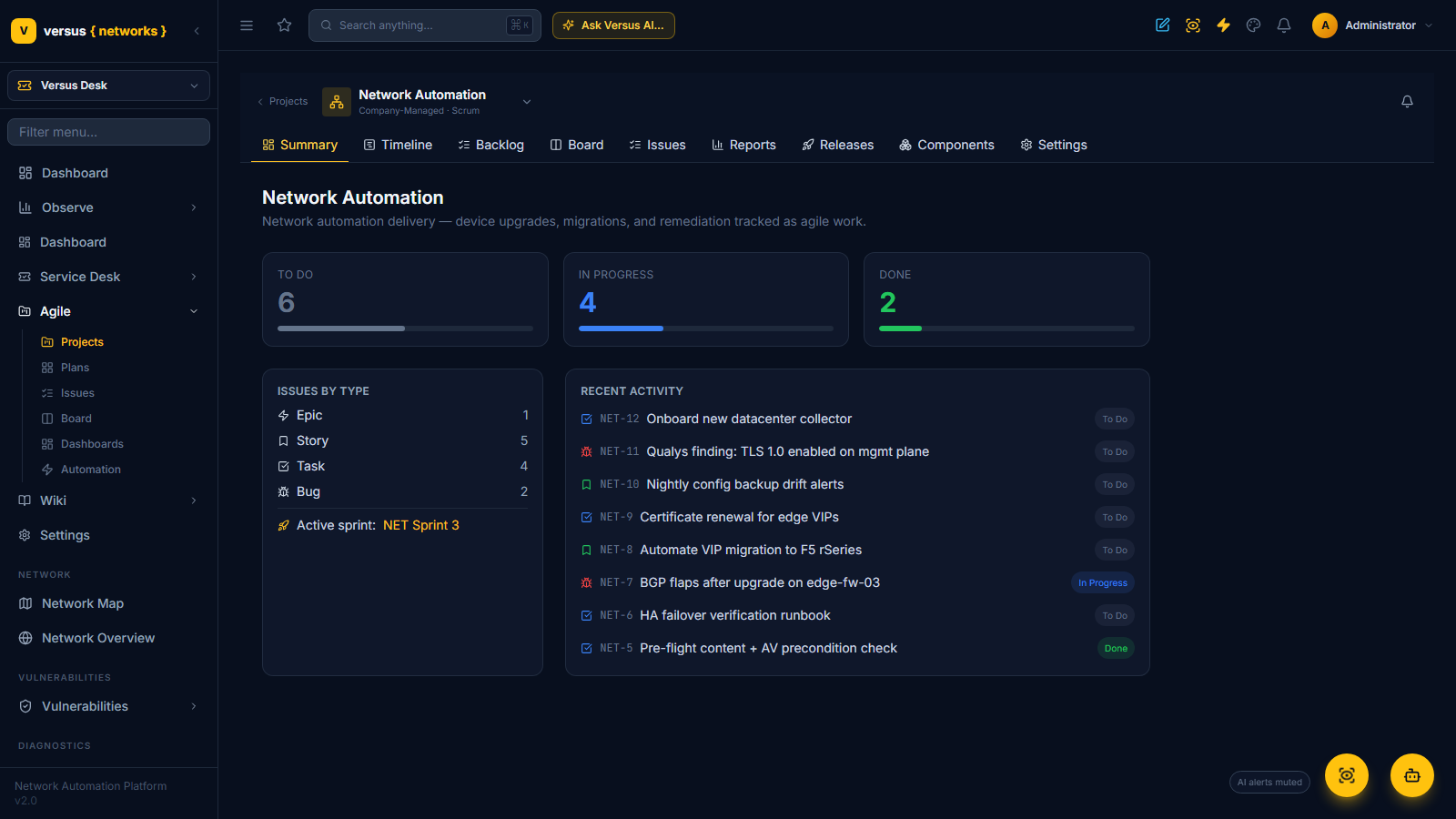1456x819 pixels.
Task: Collapse the Agile menu section
Action: 108,311
